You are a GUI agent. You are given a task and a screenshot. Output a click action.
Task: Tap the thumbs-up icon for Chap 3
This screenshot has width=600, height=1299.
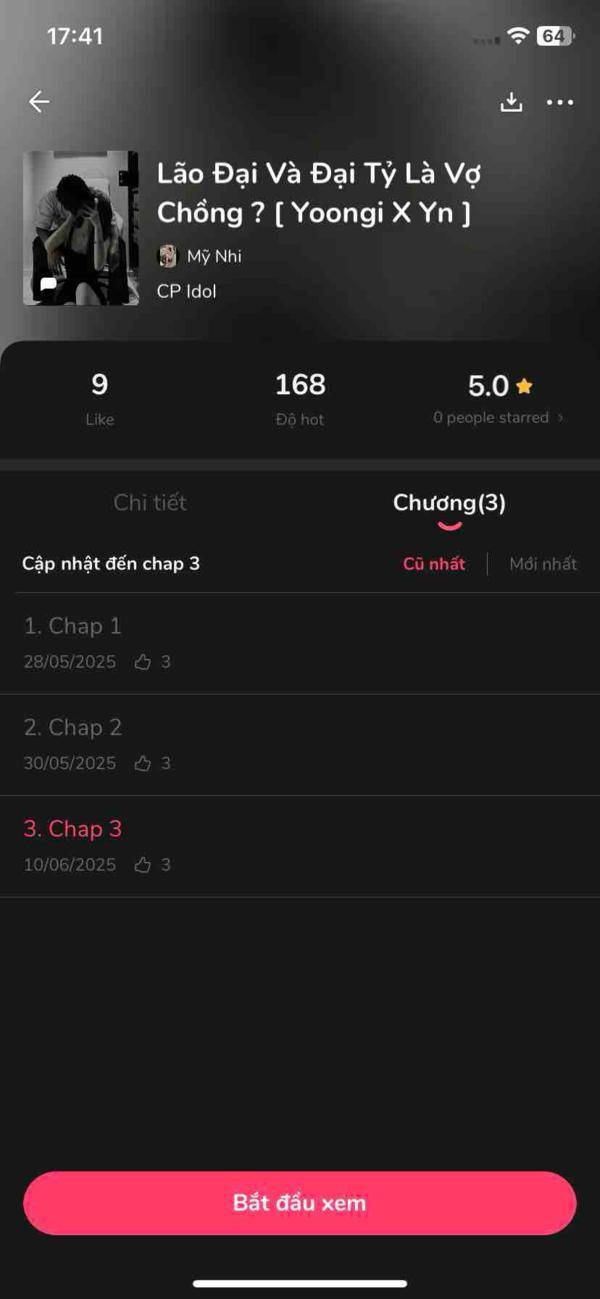[x=142, y=865]
